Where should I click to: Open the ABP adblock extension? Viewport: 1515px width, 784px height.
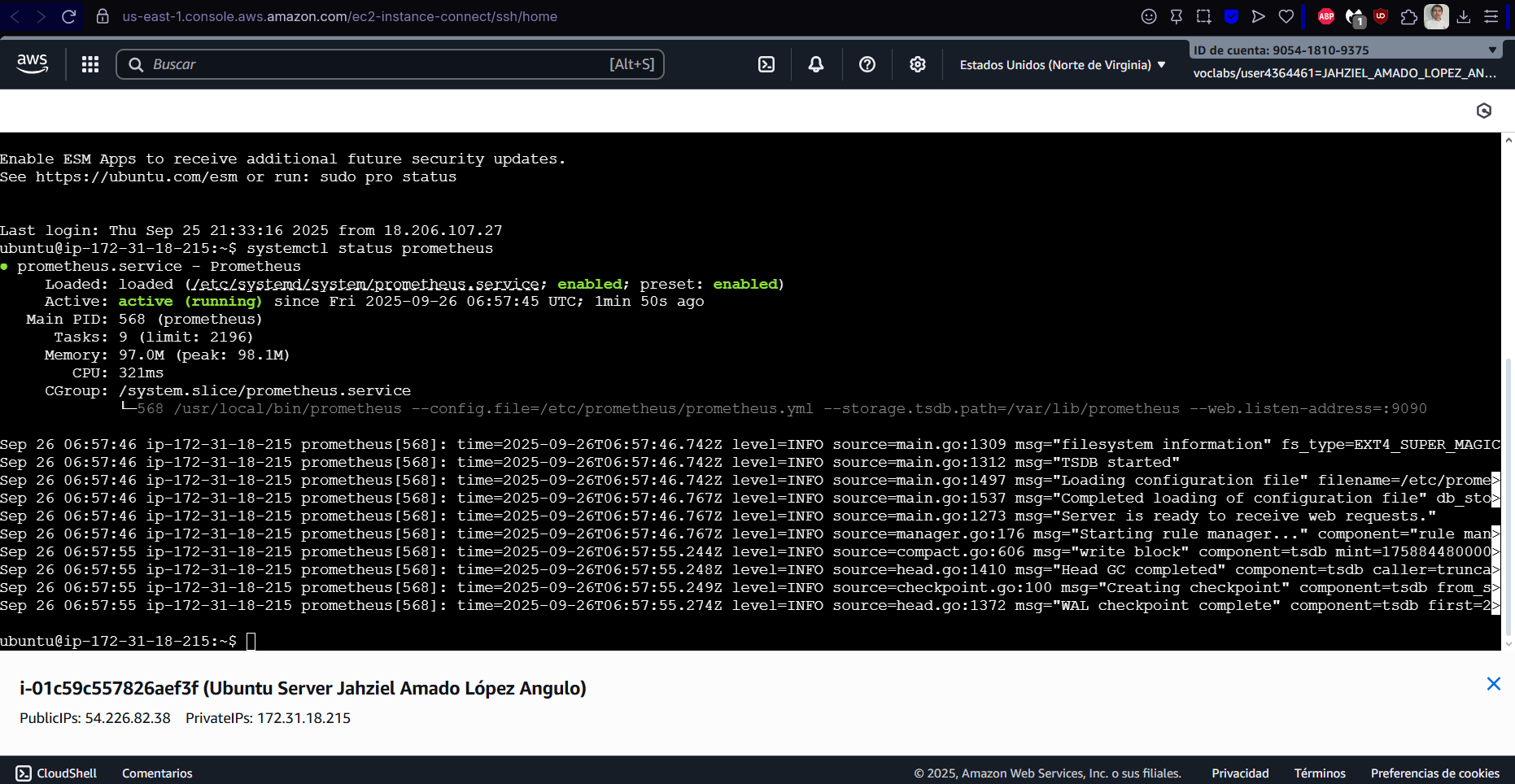tap(1326, 16)
